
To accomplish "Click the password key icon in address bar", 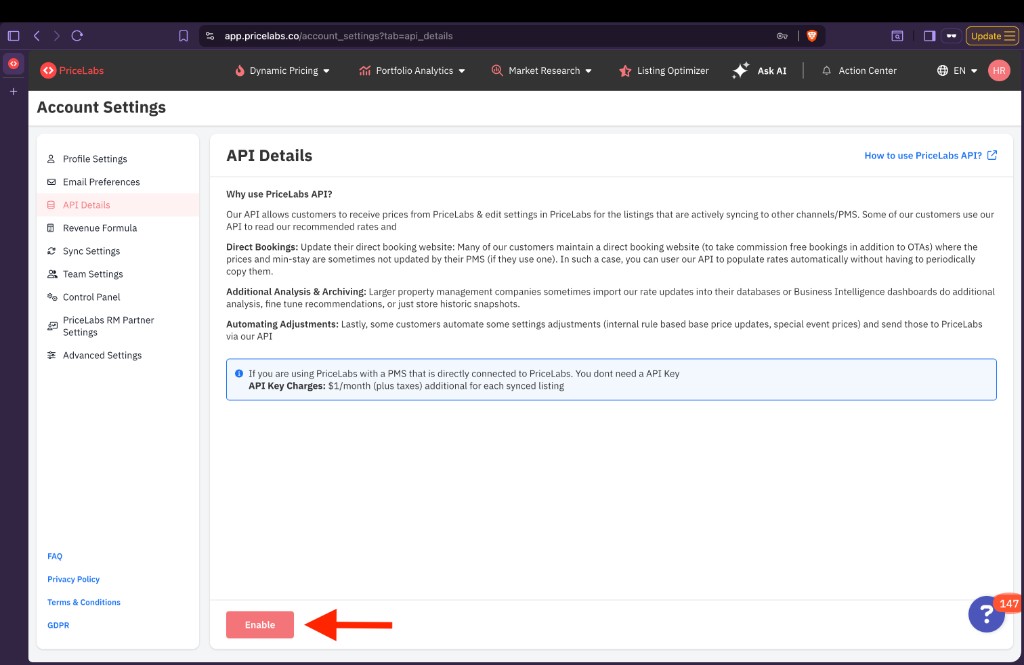I will (782, 36).
